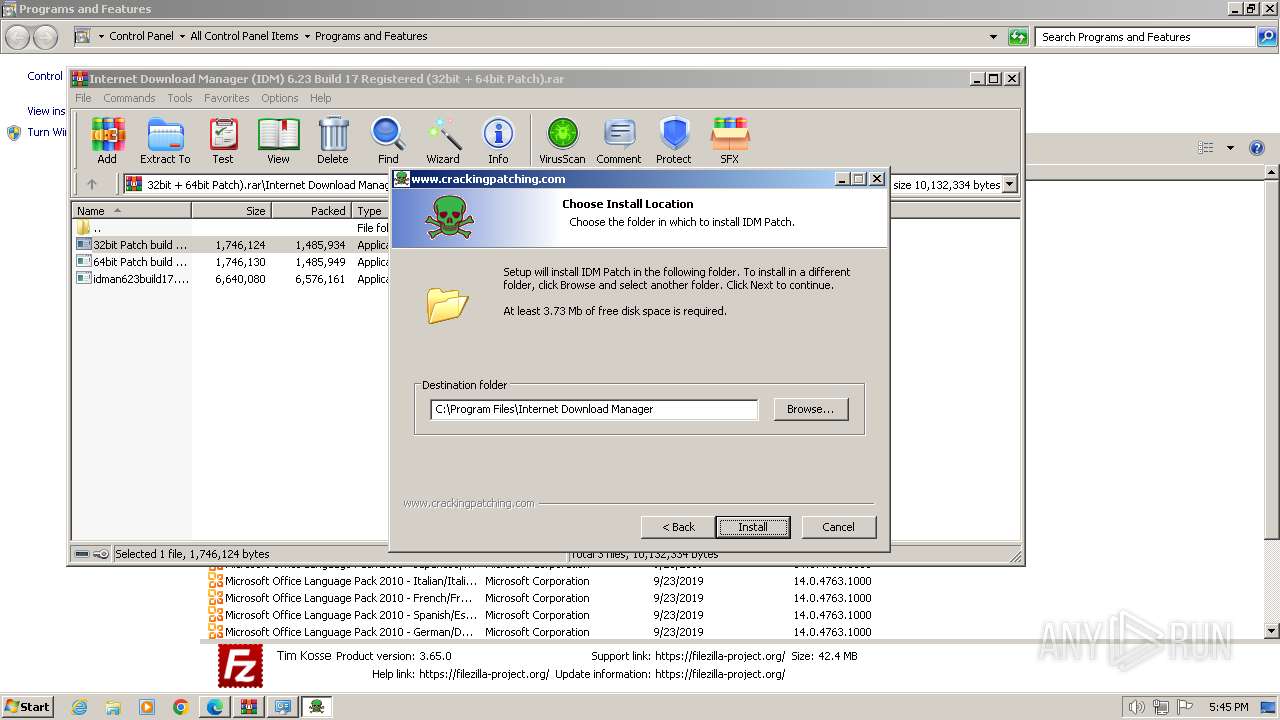
Task: Select Microsoft Office Language Pack German row
Action: pyautogui.click(x=540, y=632)
